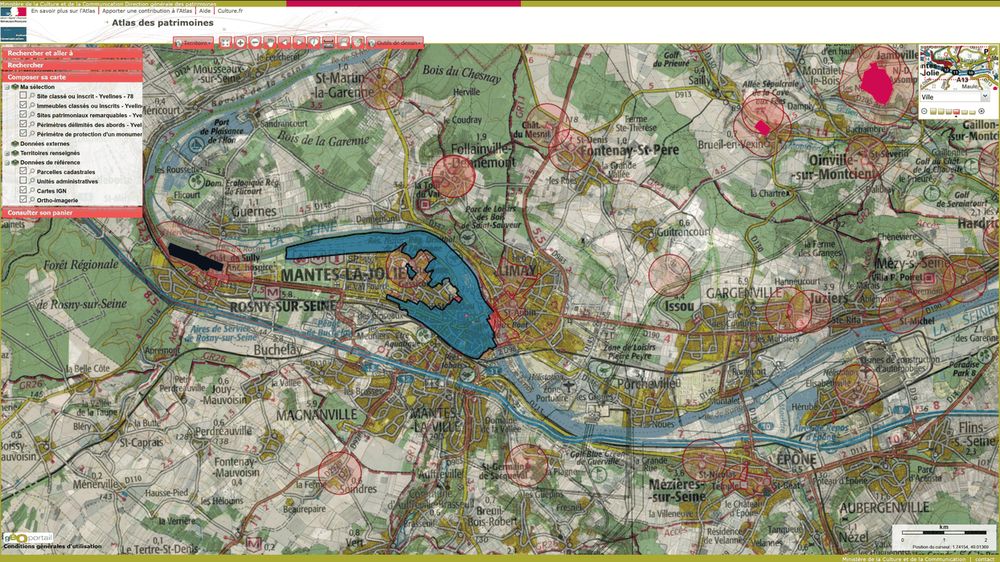The width and height of the screenshot is (1000, 562).
Task: Click the Données de référence layer group icon
Action: [x=15, y=163]
